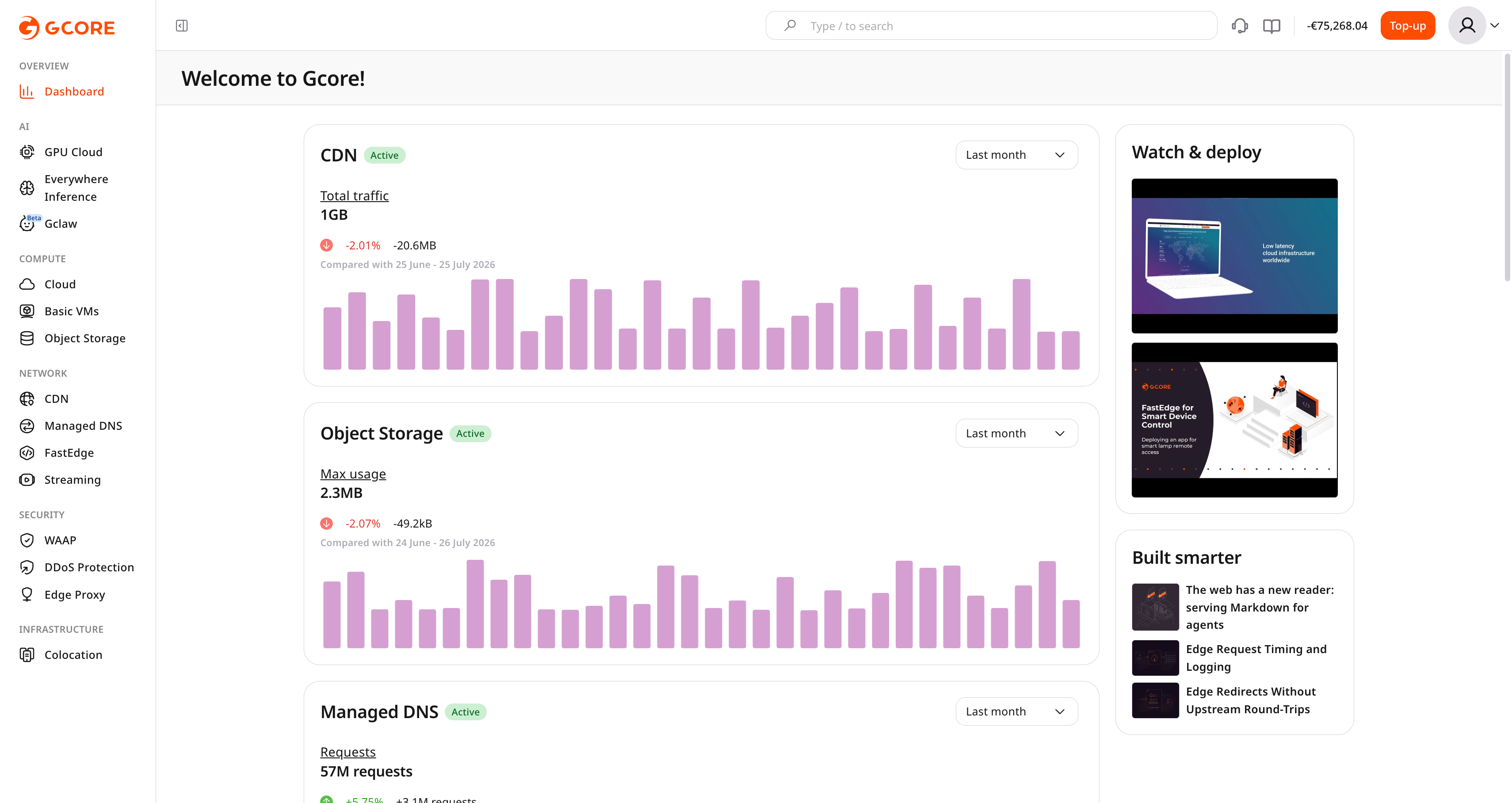This screenshot has width=1512, height=803.
Task: Focus the Type / to search field
Action: click(991, 26)
